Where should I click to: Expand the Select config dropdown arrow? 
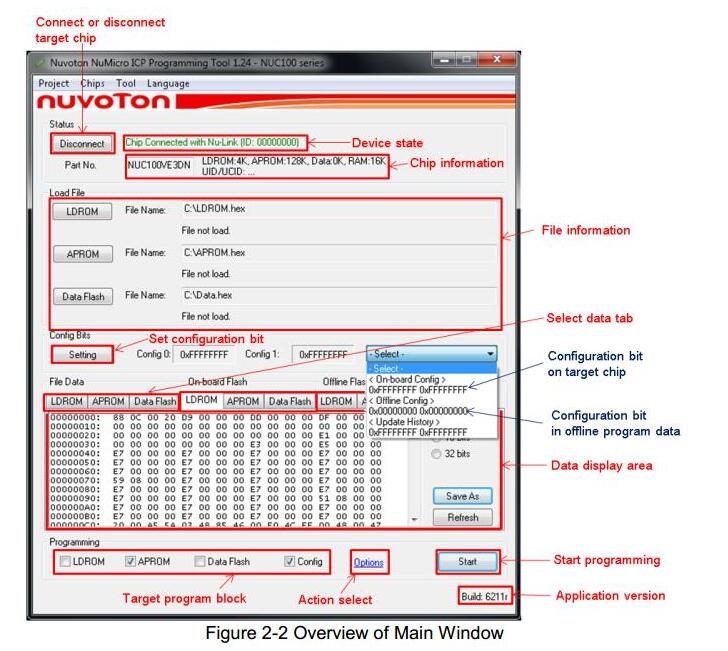(x=490, y=354)
